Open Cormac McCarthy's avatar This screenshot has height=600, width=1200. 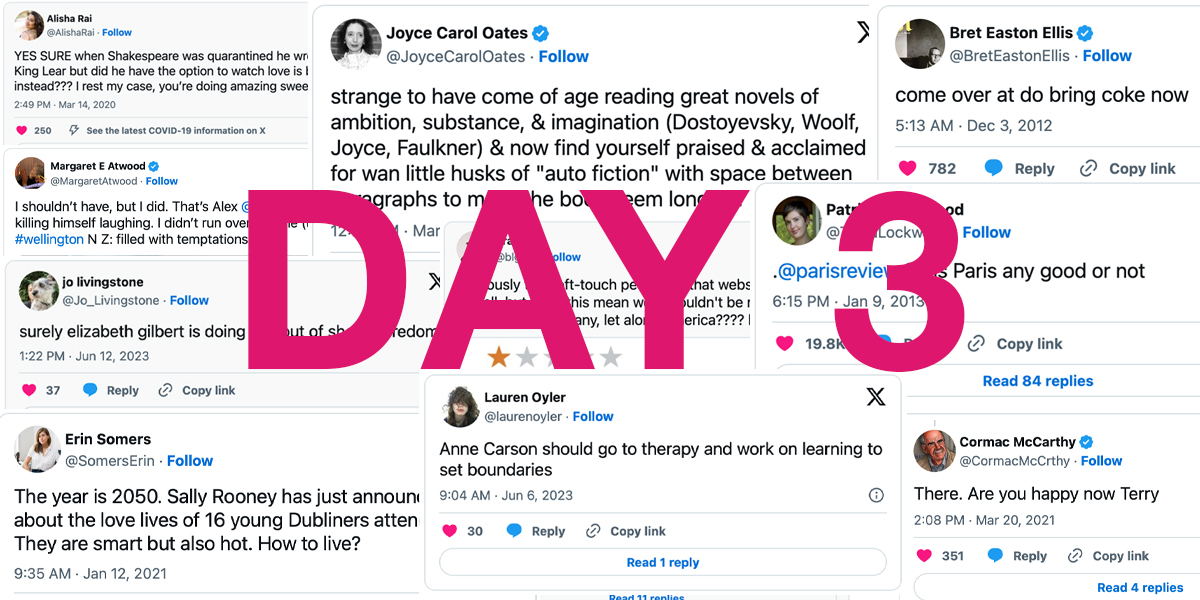tap(935, 450)
